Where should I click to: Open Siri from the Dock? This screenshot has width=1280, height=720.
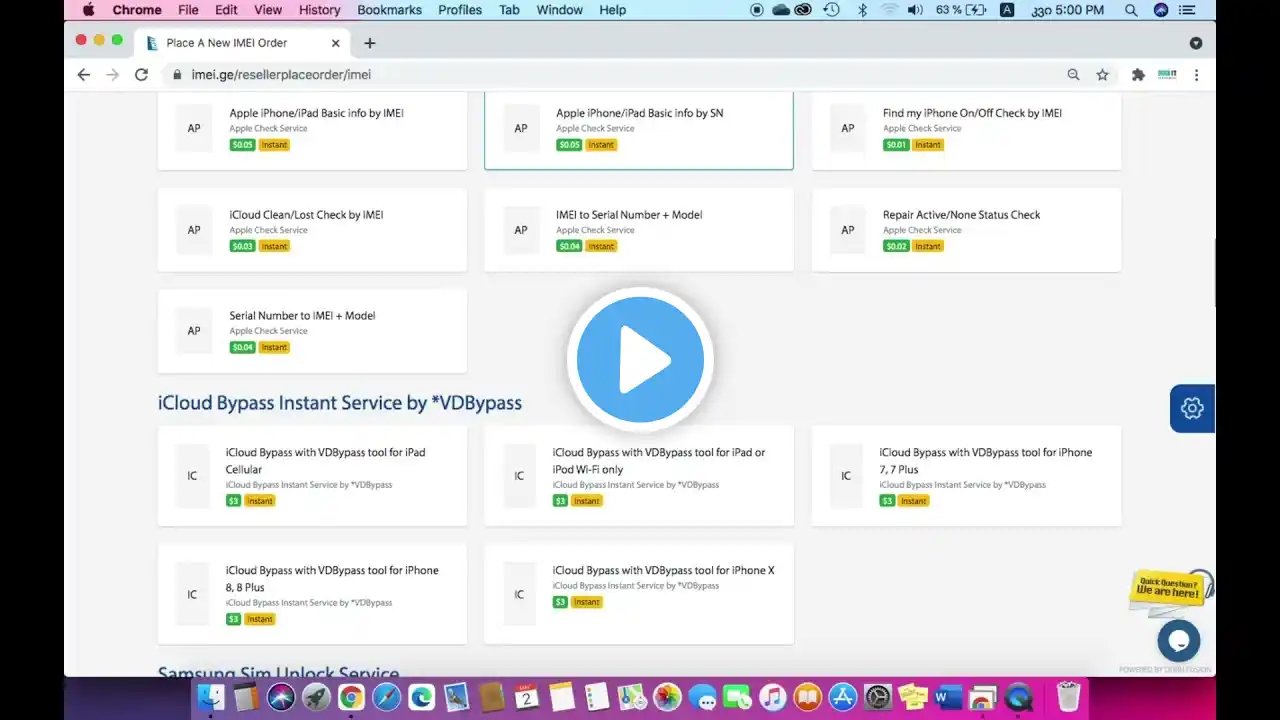(281, 697)
